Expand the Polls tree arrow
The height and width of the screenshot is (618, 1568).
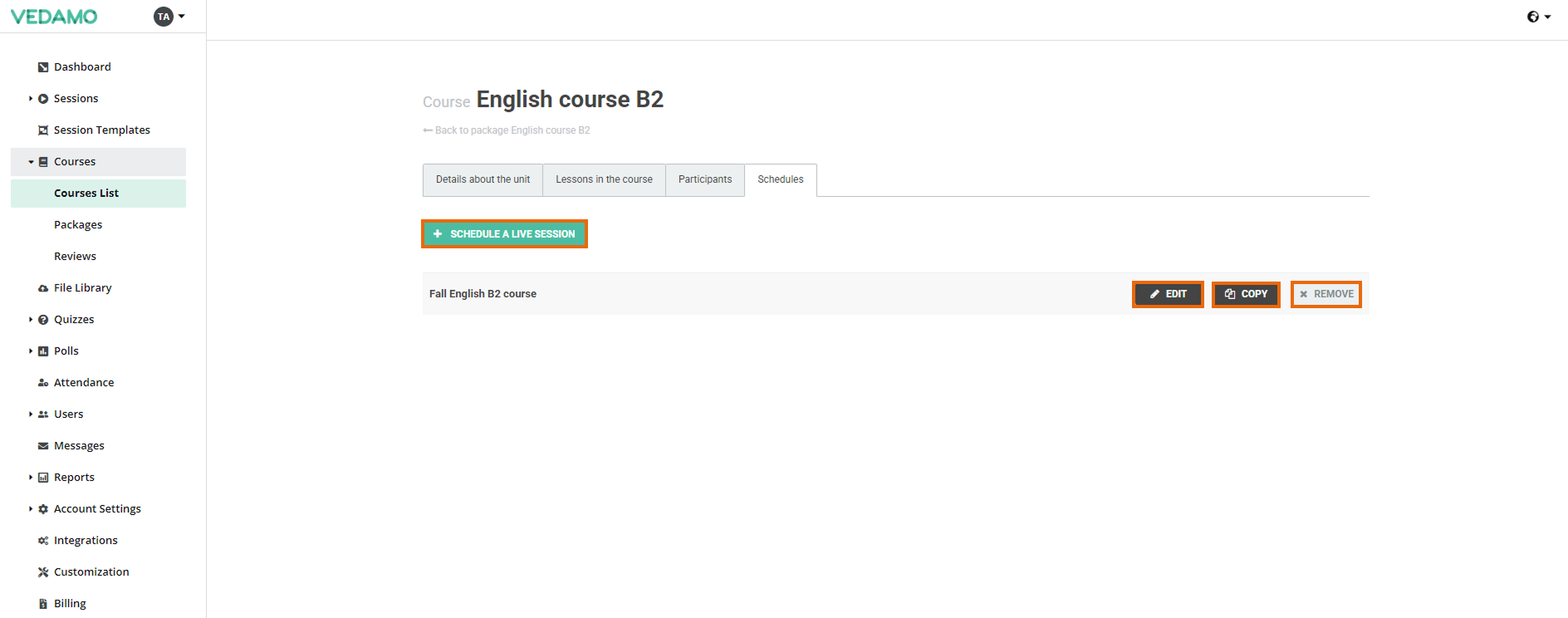pos(31,351)
